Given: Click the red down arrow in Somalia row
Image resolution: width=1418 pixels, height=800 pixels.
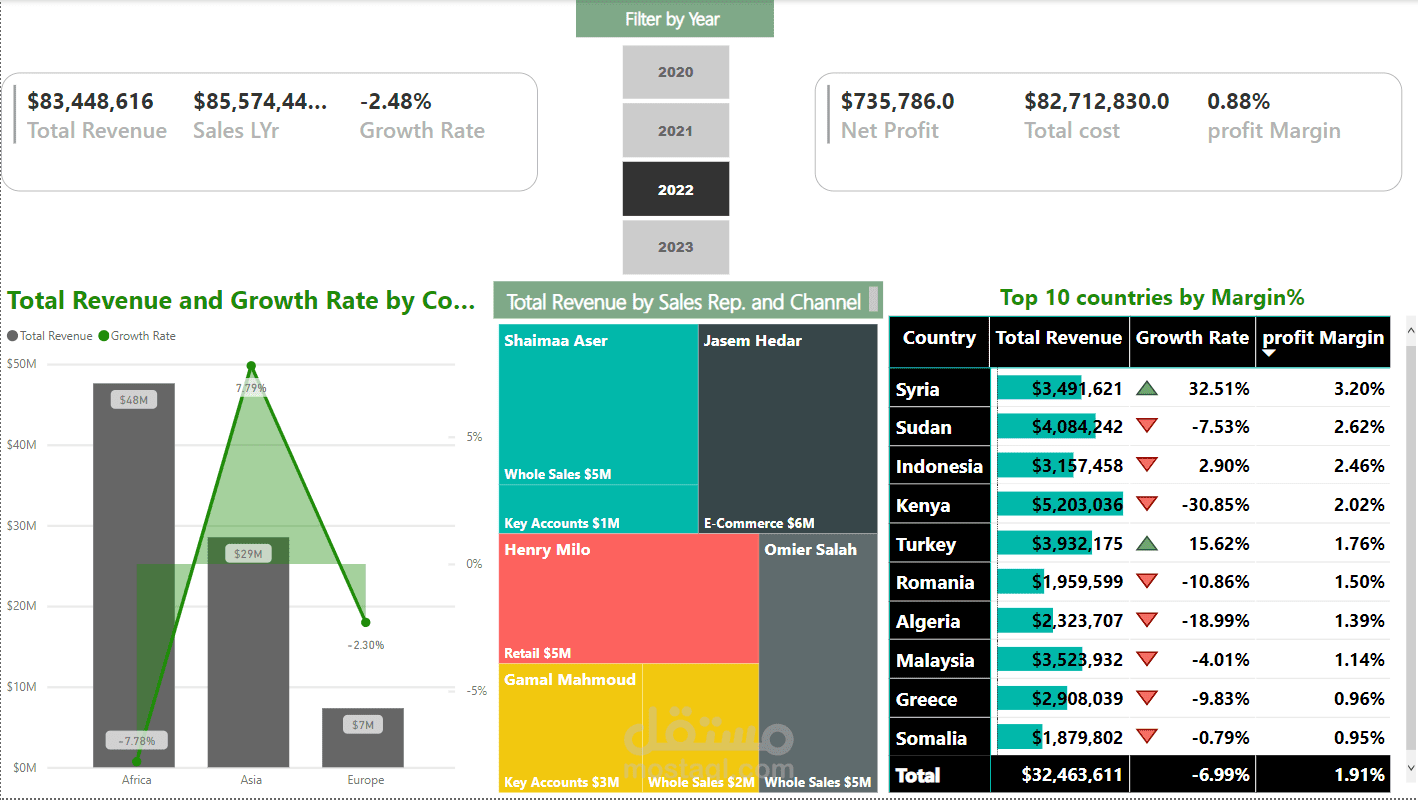Looking at the screenshot, I should coord(1147,737).
